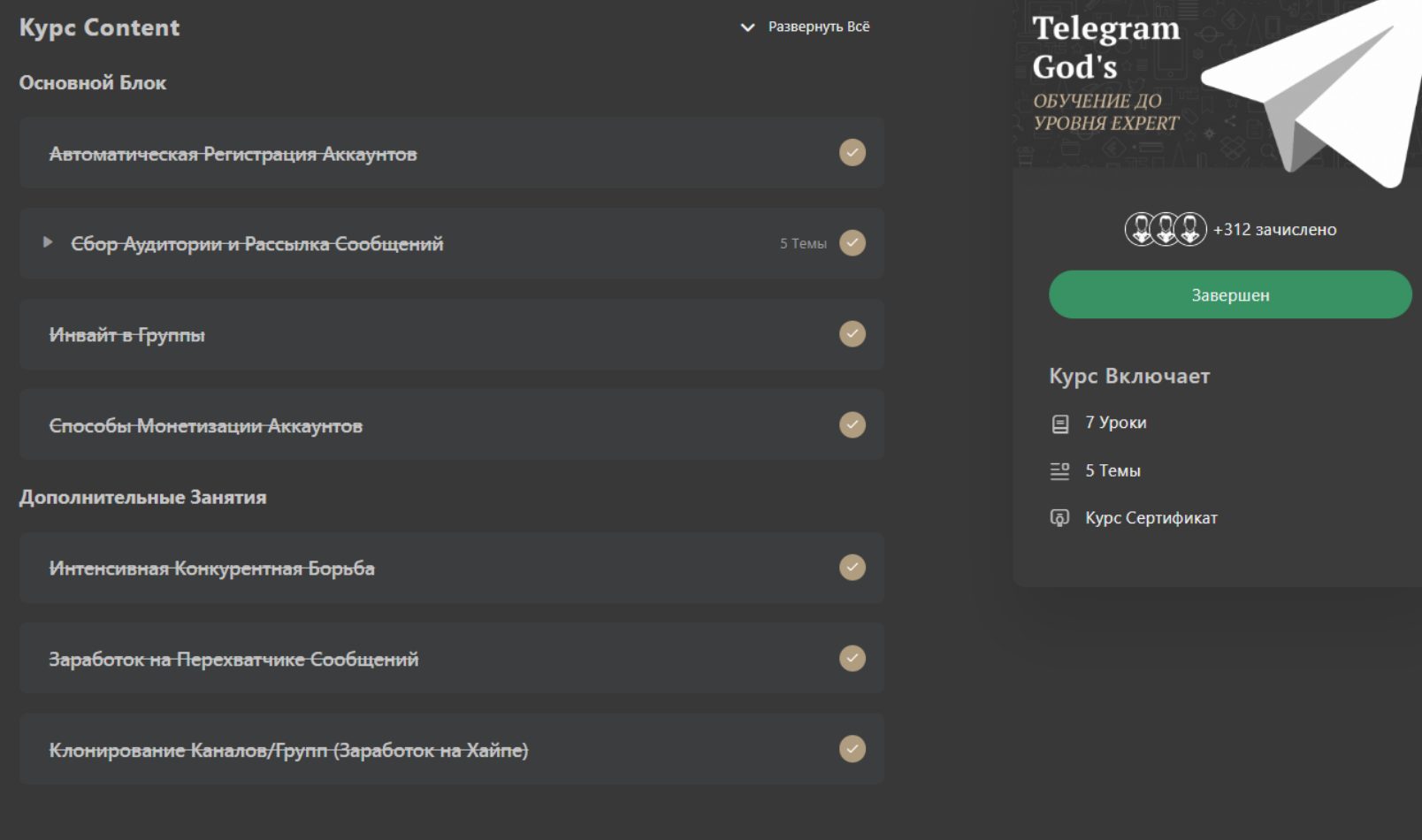Open lesson Автоматическая Регистрация Аккаунтов
The image size is (1422, 840).
[x=233, y=155]
